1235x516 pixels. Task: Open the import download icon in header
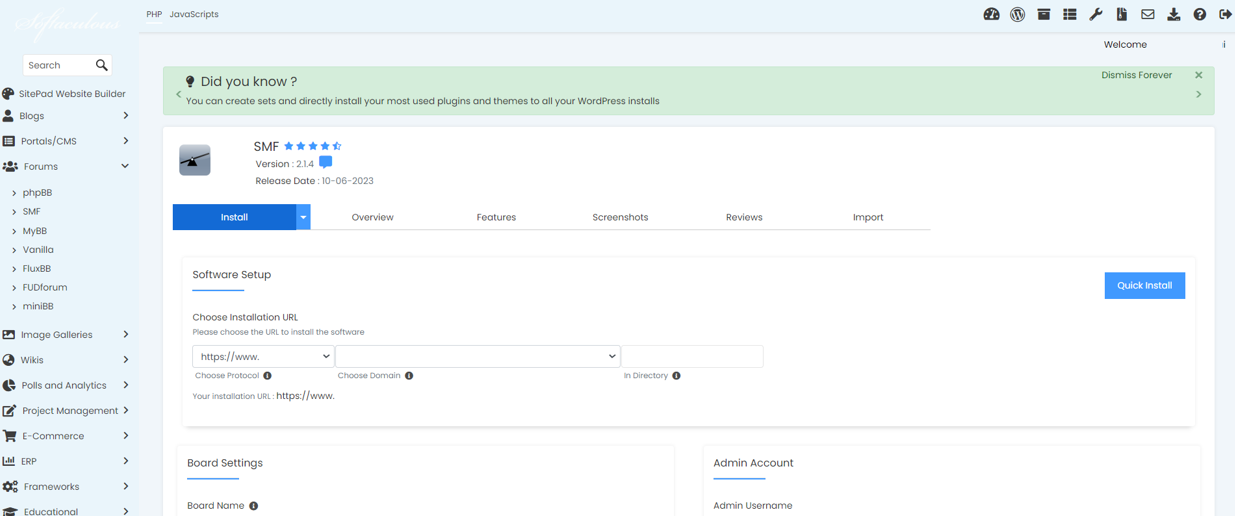coord(1173,14)
